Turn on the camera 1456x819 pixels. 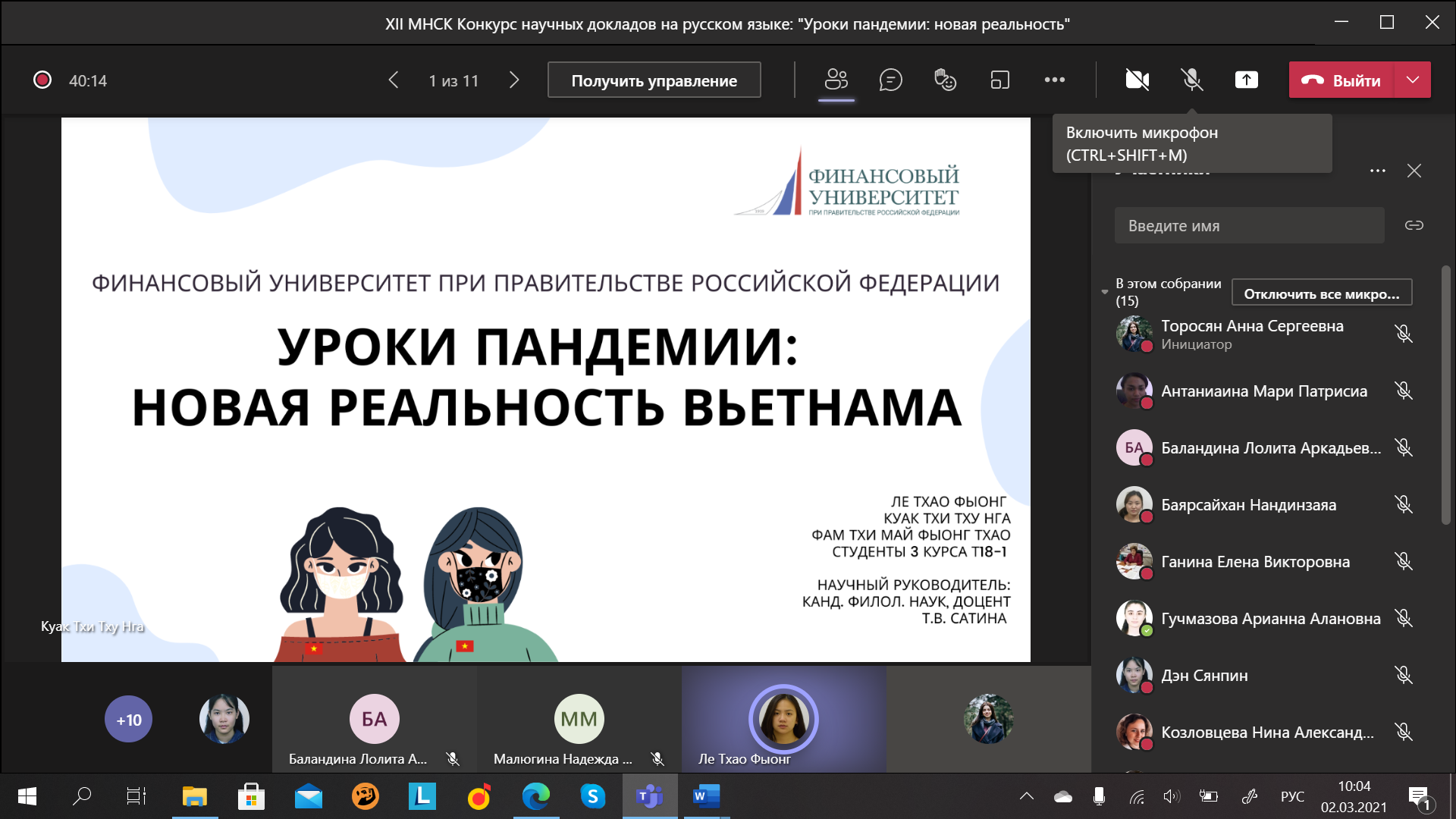[1137, 80]
